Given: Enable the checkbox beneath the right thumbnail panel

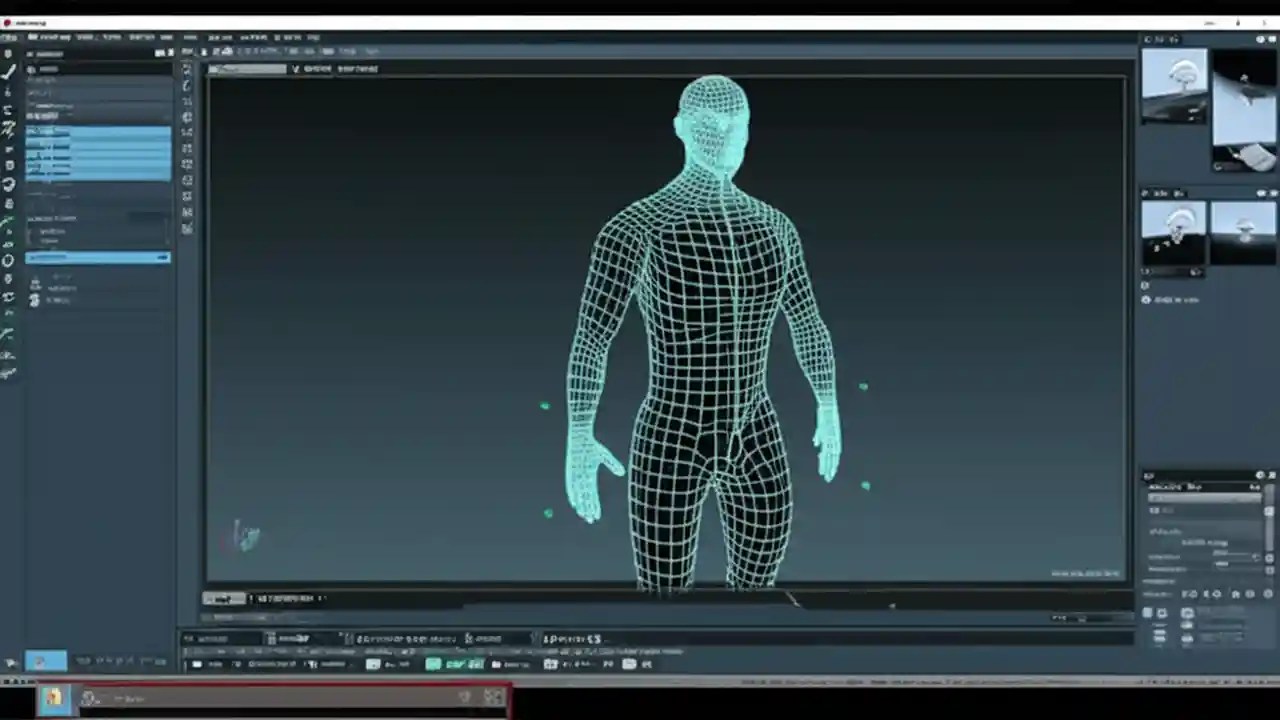Looking at the screenshot, I should 1148,299.
